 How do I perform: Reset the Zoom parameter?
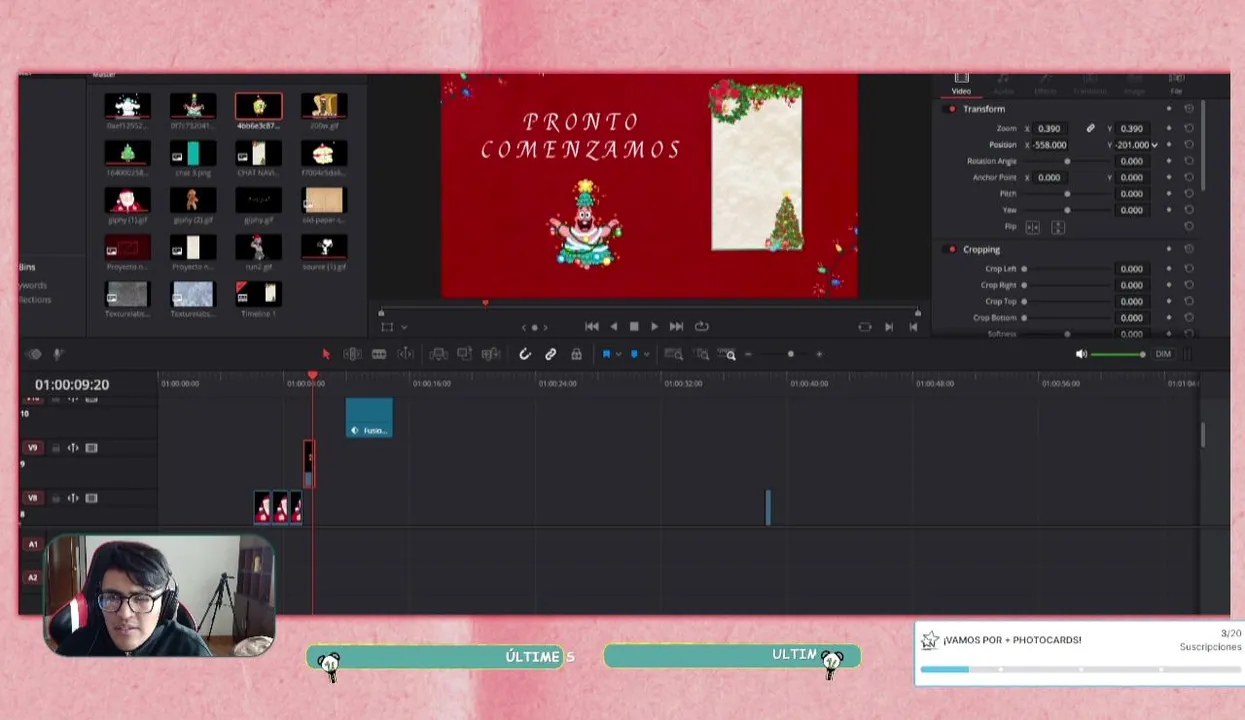1189,128
